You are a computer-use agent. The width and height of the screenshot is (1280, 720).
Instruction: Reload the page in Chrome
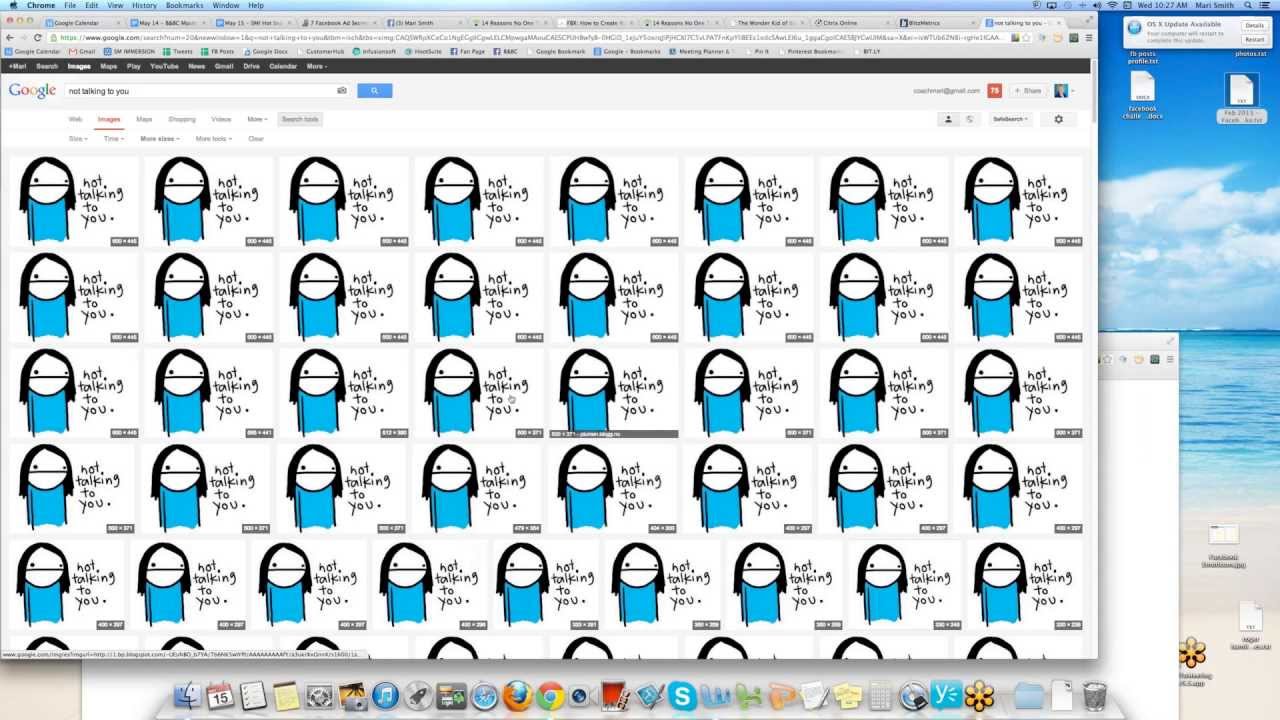39,37
